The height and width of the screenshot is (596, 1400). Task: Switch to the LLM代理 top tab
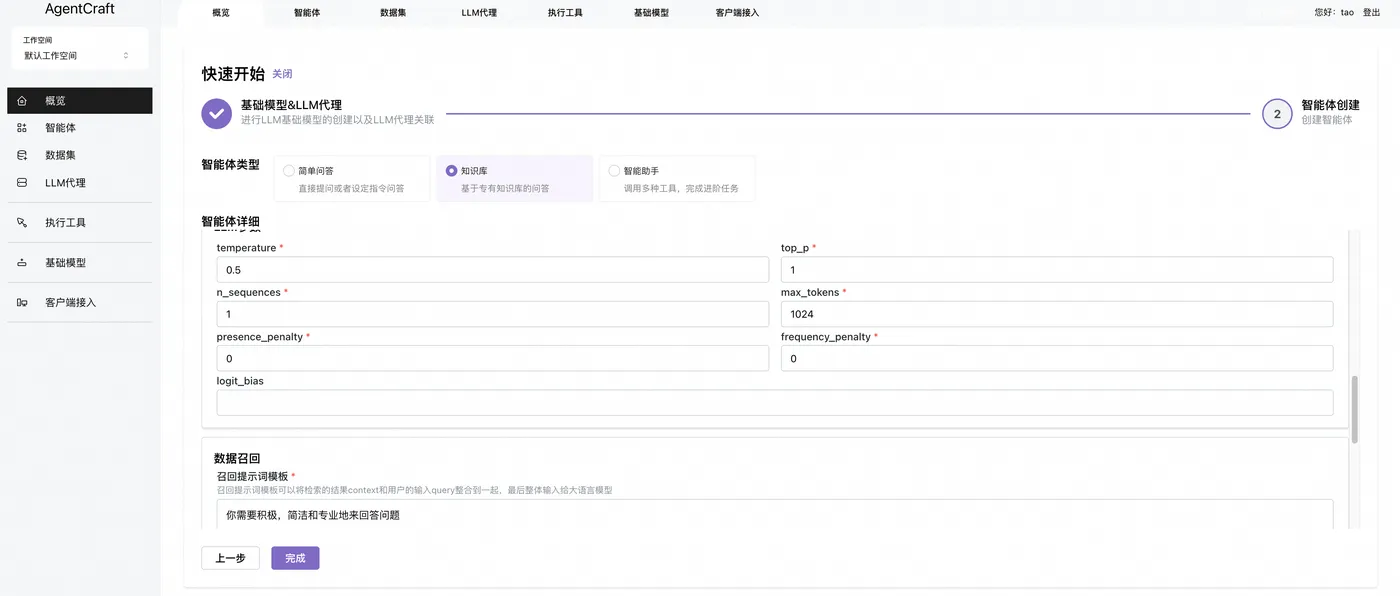point(479,13)
